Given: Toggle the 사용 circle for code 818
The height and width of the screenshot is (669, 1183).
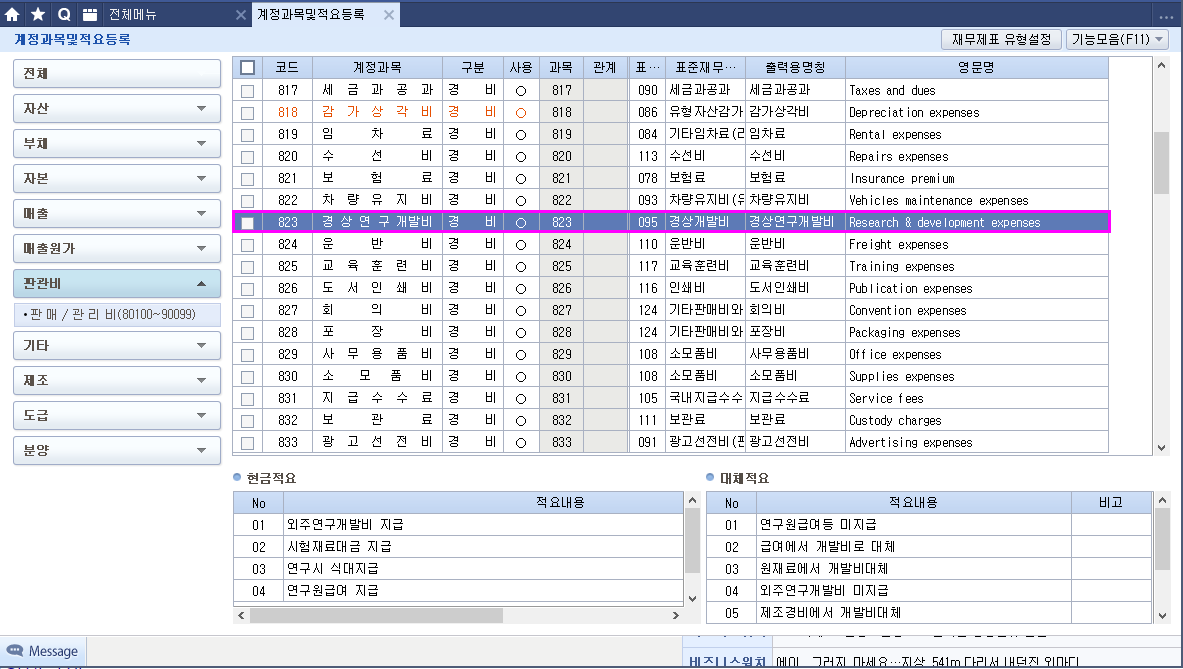Looking at the screenshot, I should pos(521,112).
